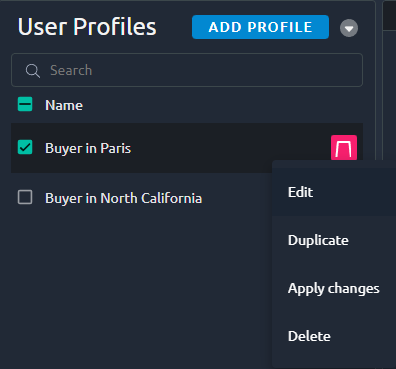Click the pink icon on Buyer in Paris
396x369 pixels.
(344, 148)
